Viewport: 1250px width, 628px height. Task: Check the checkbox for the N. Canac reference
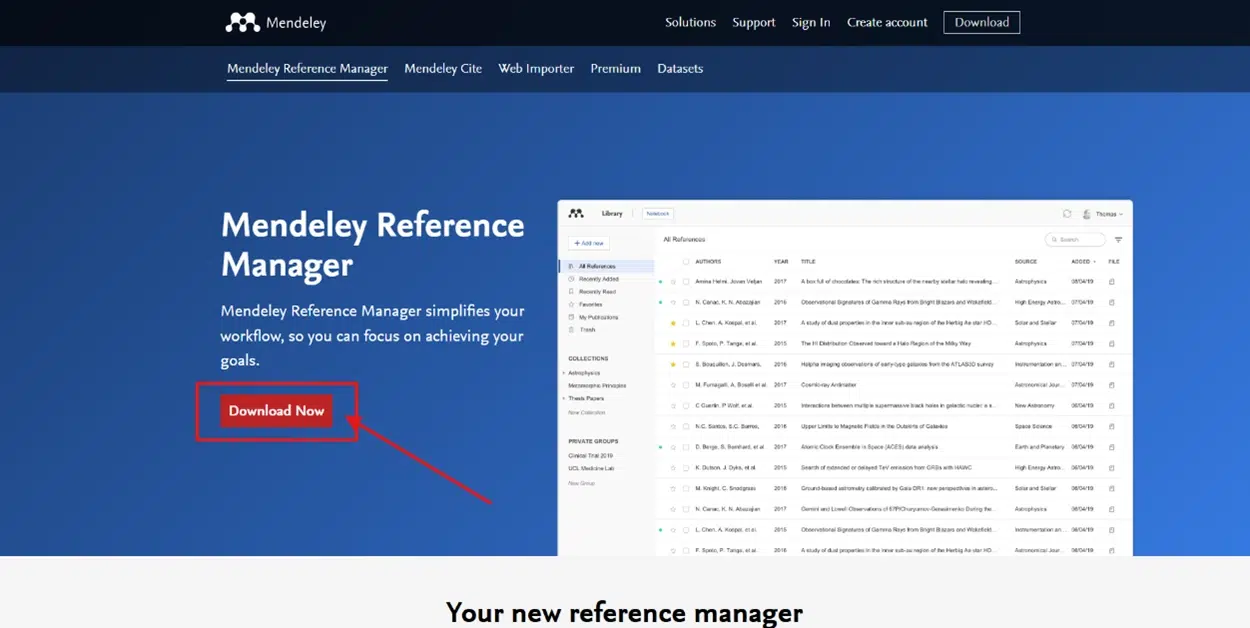685,302
